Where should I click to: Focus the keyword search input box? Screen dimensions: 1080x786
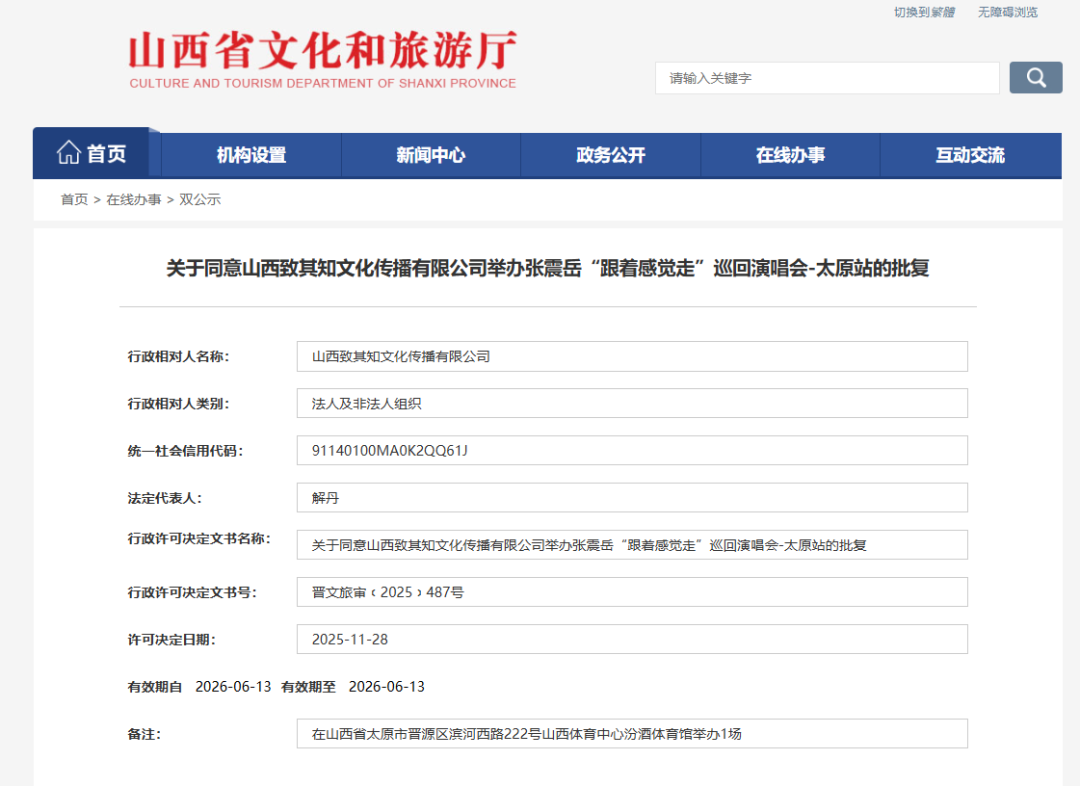[826, 78]
